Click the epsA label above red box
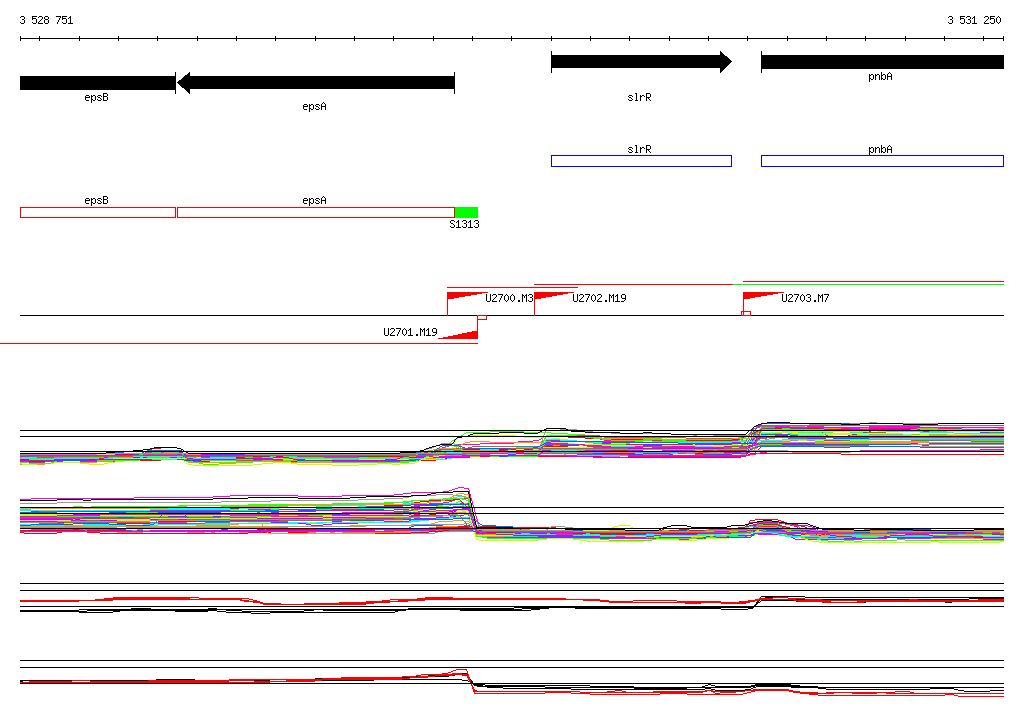The image size is (1024, 714). pos(314,201)
